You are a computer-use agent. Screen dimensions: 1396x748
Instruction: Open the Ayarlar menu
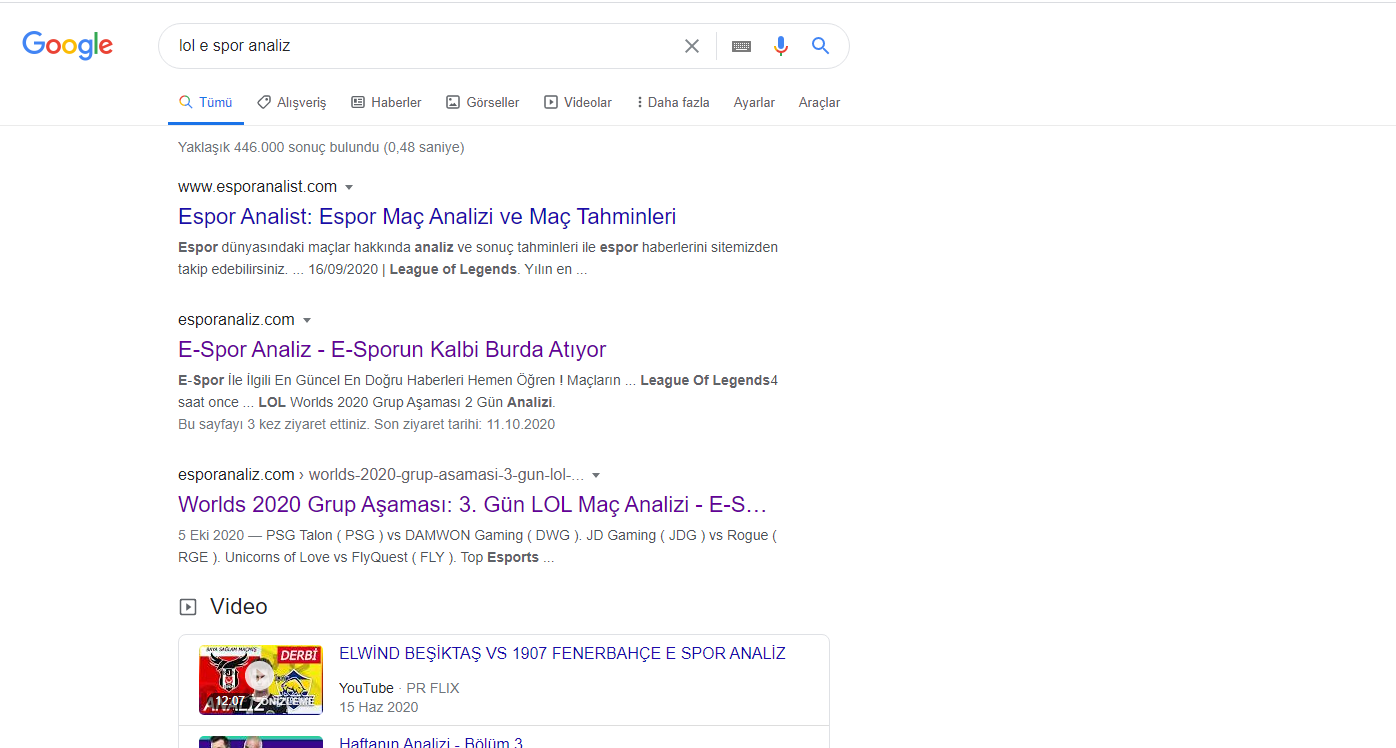tap(754, 101)
